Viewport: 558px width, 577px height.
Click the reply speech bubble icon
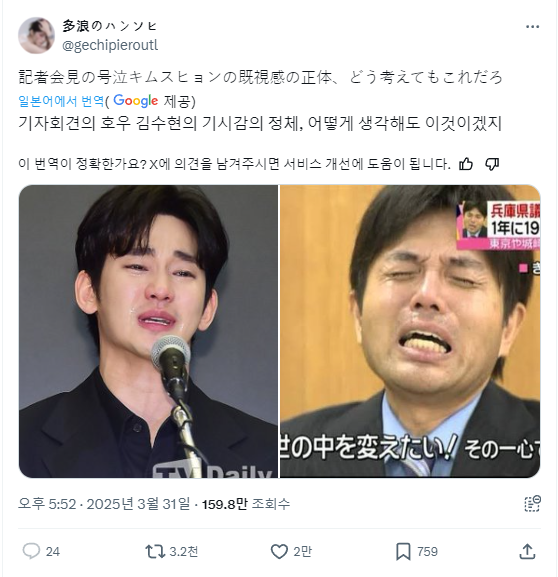(x=31, y=551)
